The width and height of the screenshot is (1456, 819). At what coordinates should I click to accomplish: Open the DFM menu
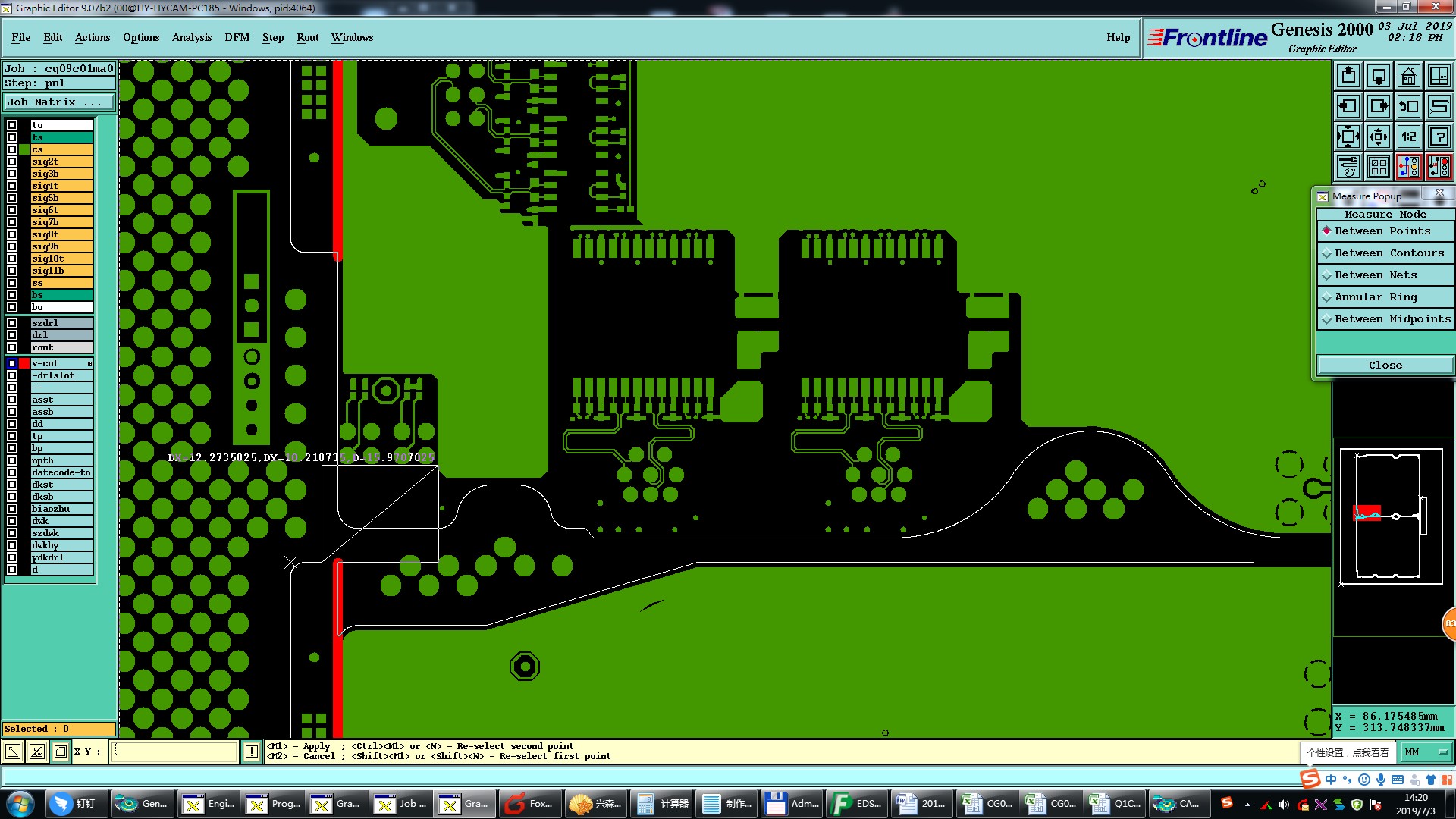pyautogui.click(x=237, y=37)
